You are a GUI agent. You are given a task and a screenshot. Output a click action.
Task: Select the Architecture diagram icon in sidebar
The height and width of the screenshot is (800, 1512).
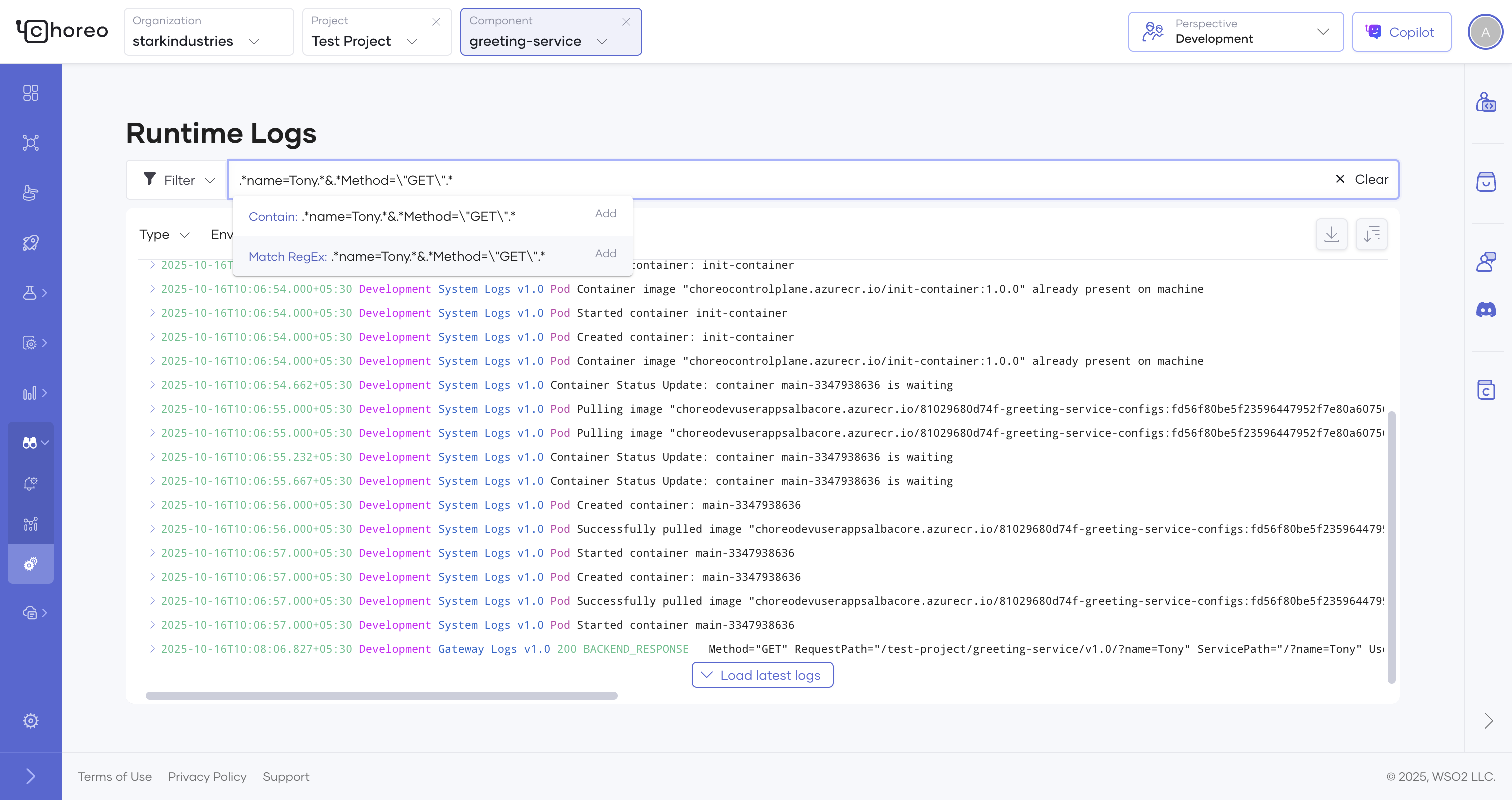pyautogui.click(x=30, y=142)
